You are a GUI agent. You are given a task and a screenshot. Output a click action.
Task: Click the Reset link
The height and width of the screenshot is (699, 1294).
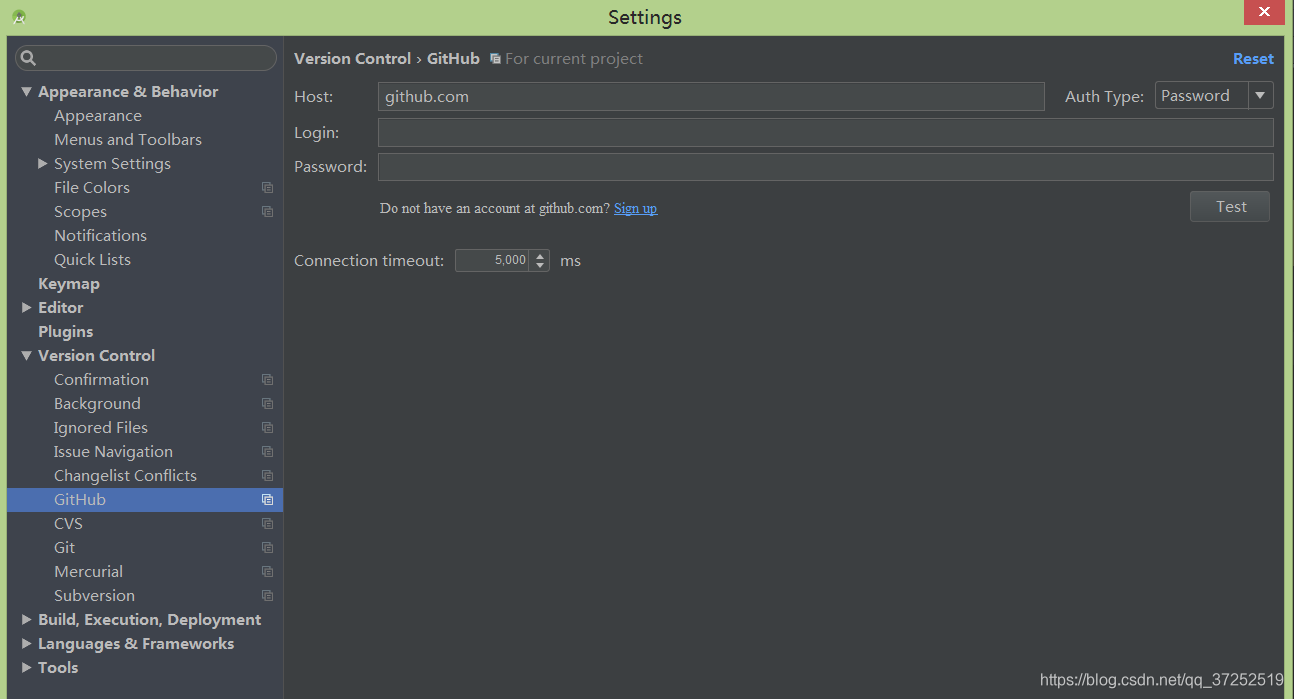(x=1253, y=59)
